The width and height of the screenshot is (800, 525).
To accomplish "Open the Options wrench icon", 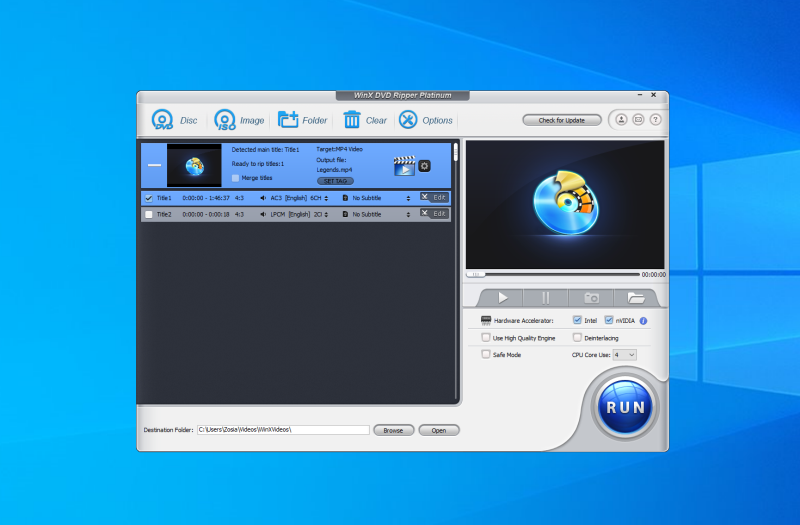I will [x=408, y=120].
